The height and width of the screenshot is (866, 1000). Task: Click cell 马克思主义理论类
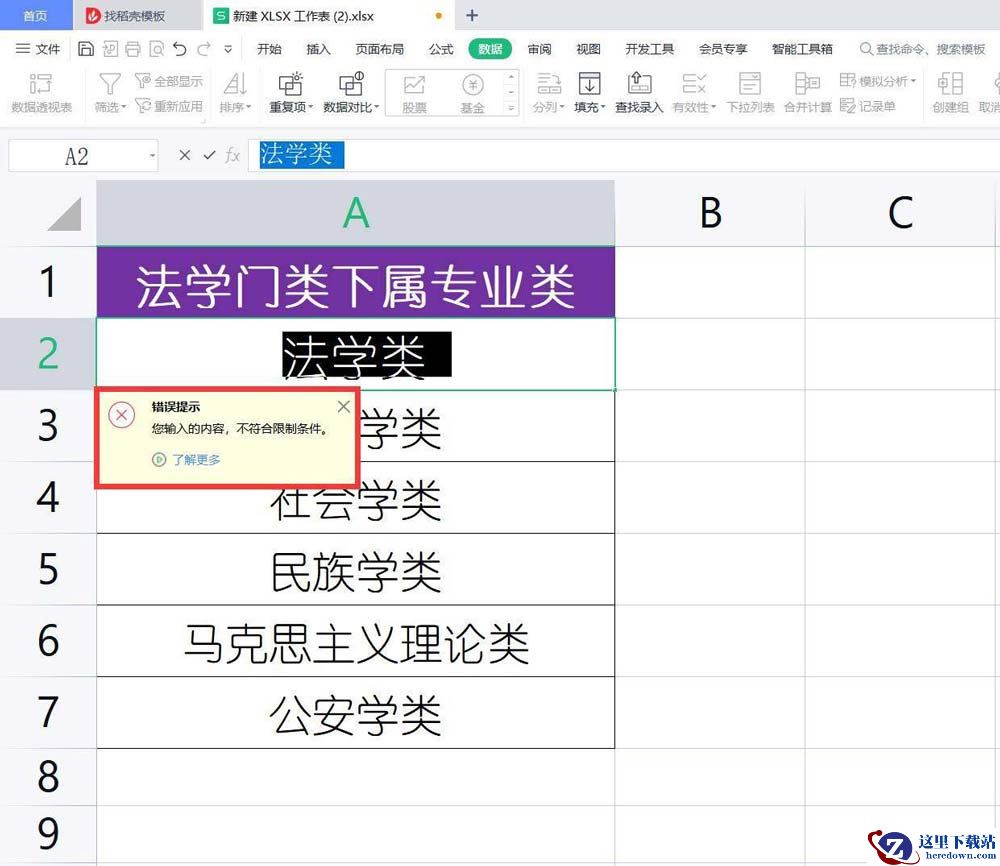(355, 641)
